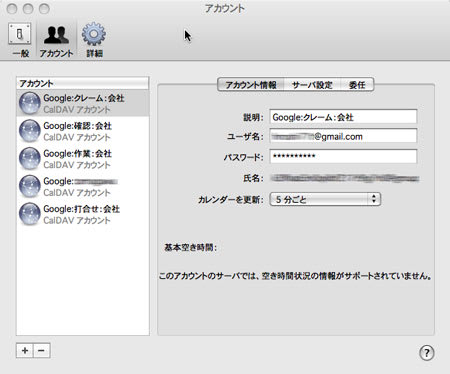Select account Google:打合せ:会社
This screenshot has width=450, height=374.
(x=83, y=214)
